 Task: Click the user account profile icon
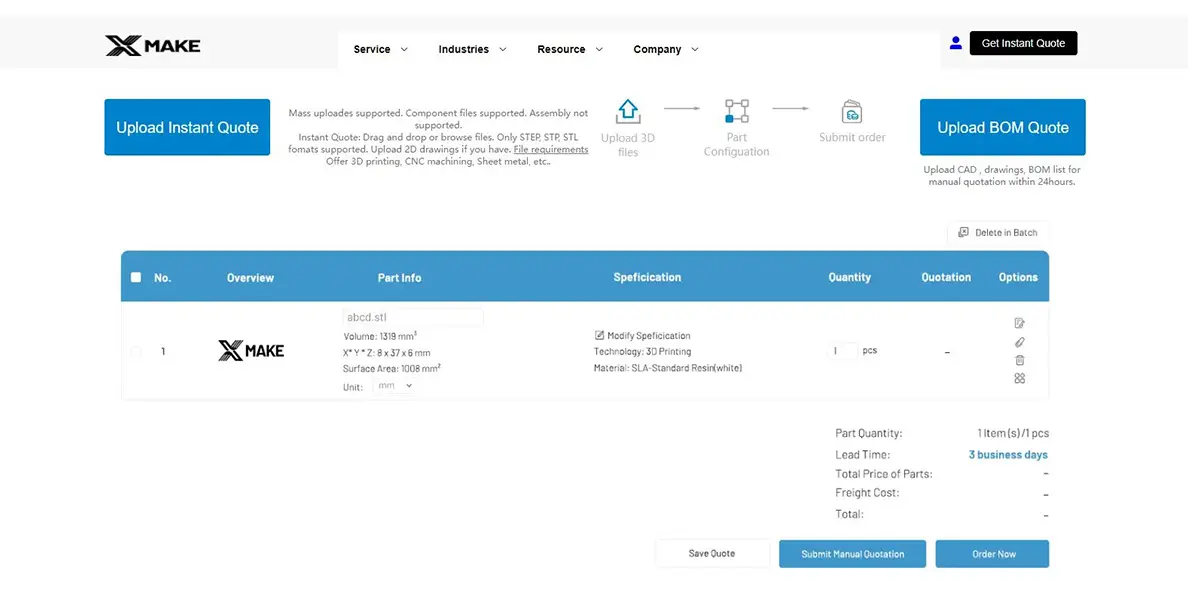[x=955, y=43]
